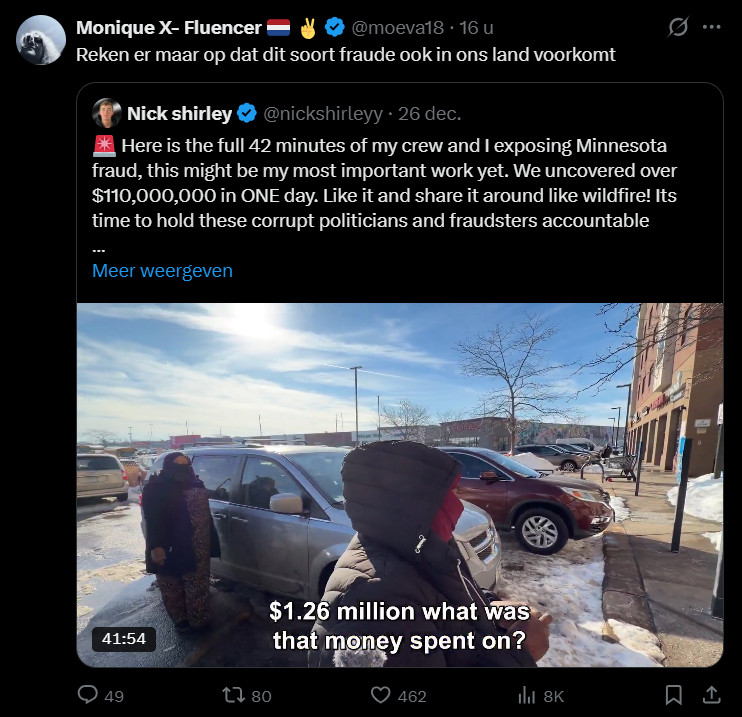Viewport: 742px width, 717px height.
Task: Bookmark this post
Action: tap(673, 695)
